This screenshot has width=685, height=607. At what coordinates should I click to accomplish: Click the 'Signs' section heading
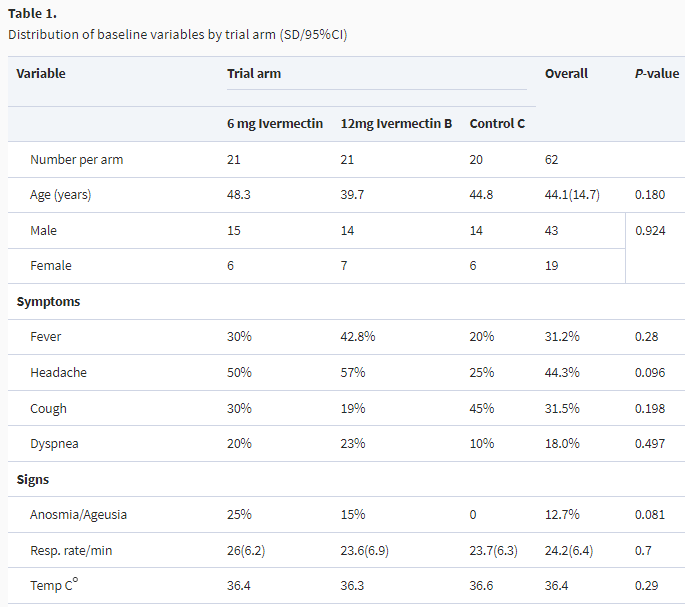click(33, 480)
